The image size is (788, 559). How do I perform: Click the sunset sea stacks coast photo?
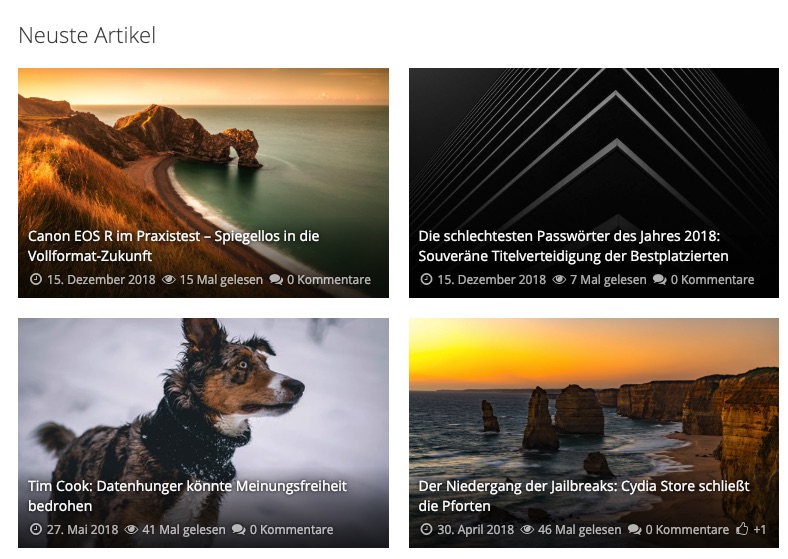pyautogui.click(x=594, y=402)
